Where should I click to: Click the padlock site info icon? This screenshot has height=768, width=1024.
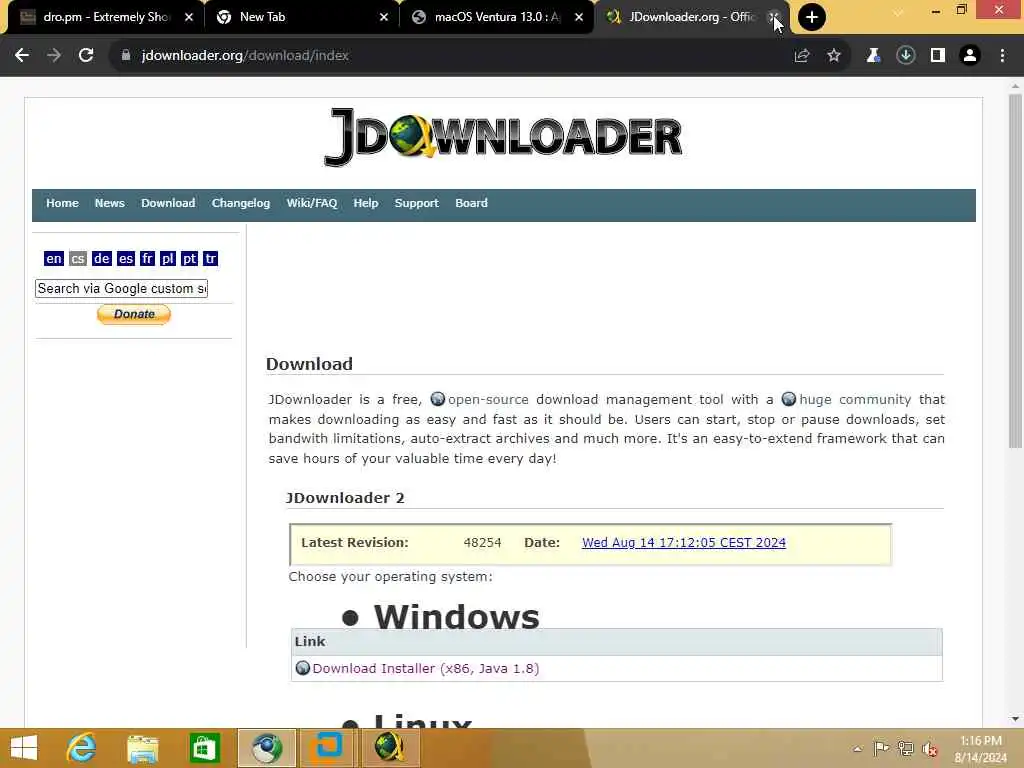pyautogui.click(x=126, y=56)
